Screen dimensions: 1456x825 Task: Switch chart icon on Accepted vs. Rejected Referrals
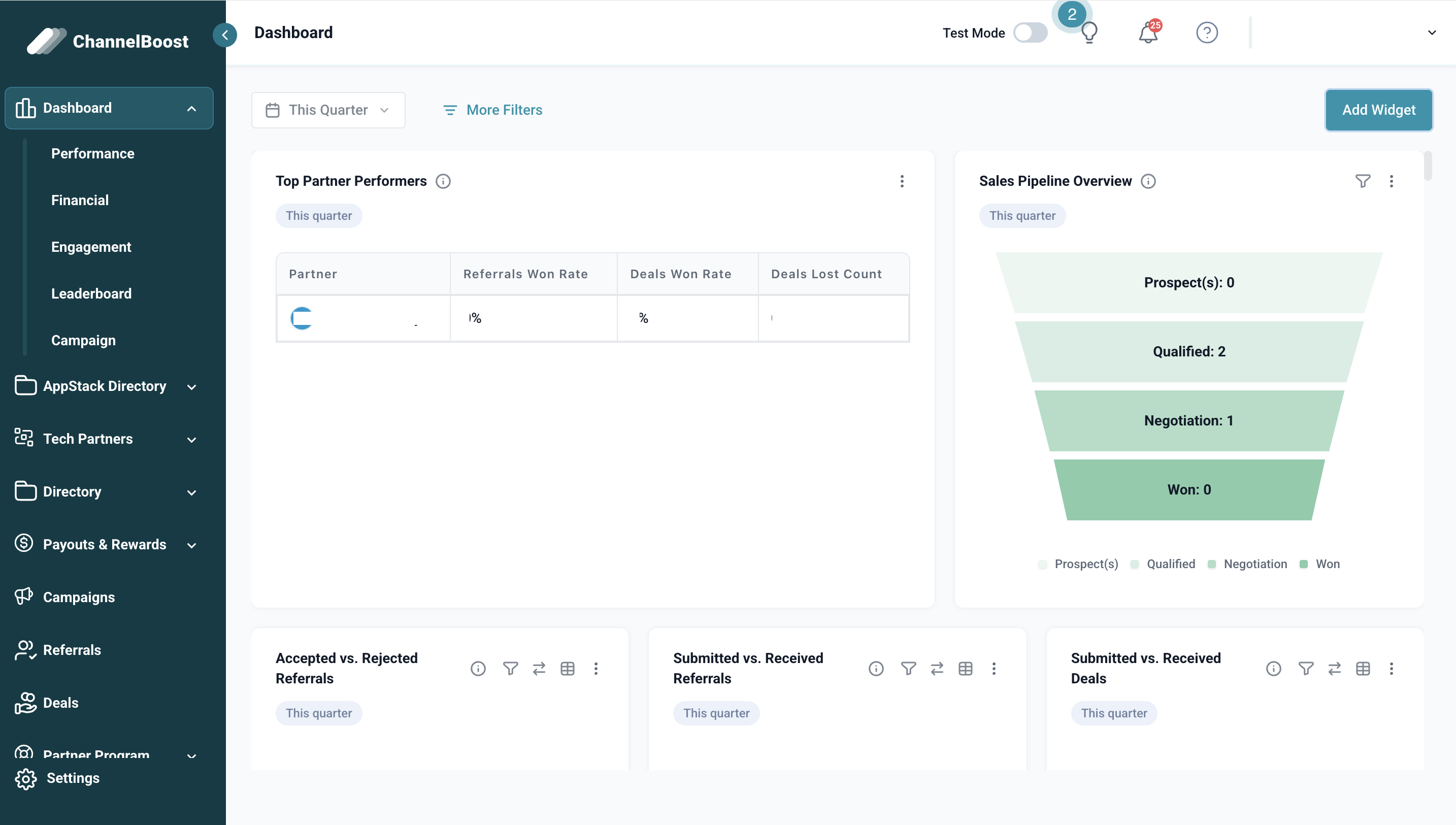point(539,669)
